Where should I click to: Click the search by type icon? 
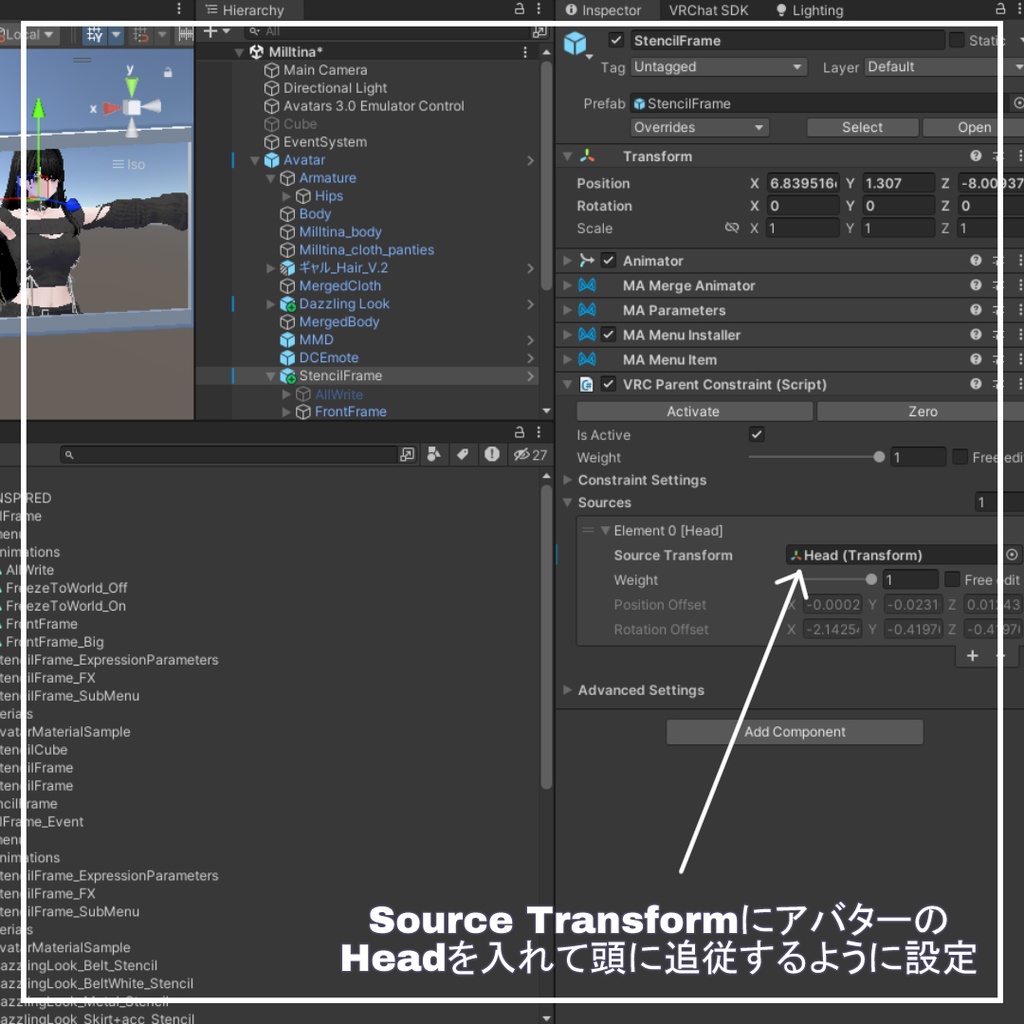click(x=433, y=455)
